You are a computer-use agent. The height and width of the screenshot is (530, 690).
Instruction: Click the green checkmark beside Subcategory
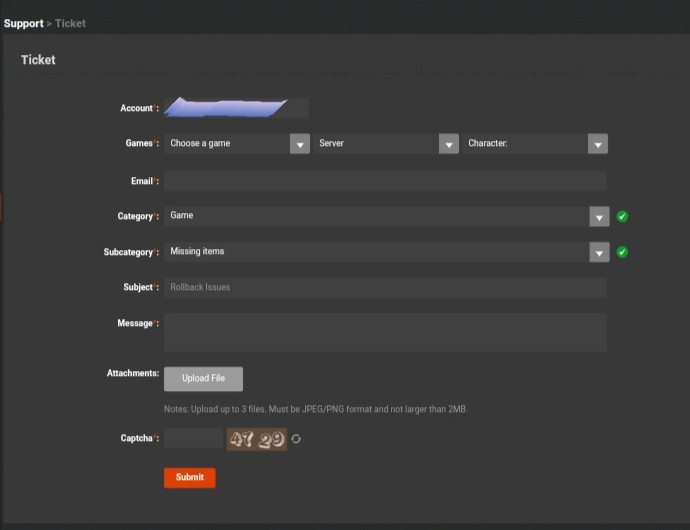[x=622, y=252]
